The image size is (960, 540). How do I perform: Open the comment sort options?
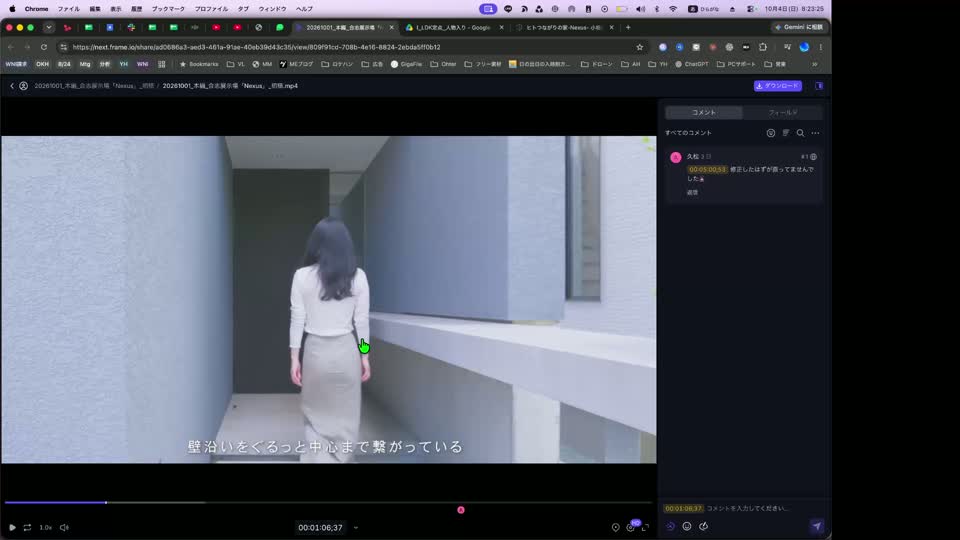786,133
